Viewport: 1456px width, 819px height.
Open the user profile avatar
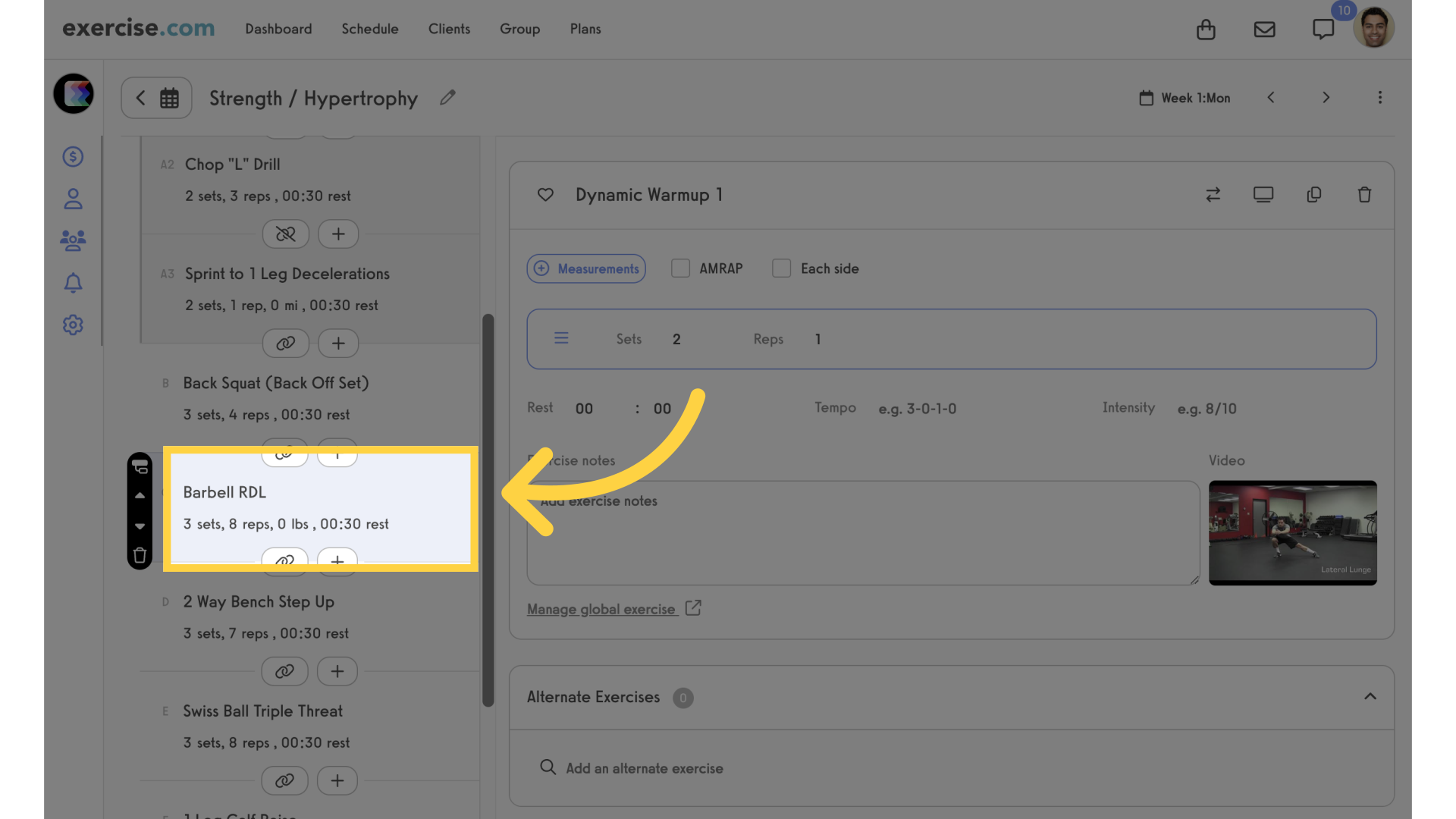pos(1374,28)
